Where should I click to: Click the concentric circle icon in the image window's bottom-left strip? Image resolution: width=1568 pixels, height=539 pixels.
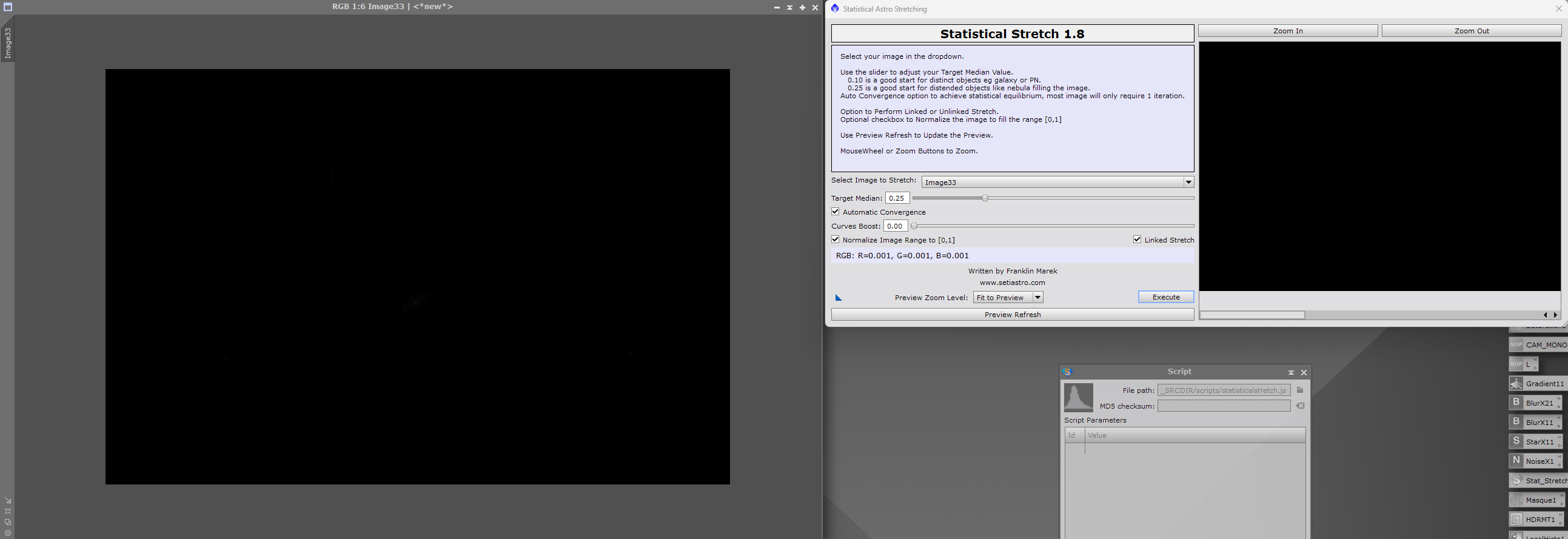(x=8, y=533)
